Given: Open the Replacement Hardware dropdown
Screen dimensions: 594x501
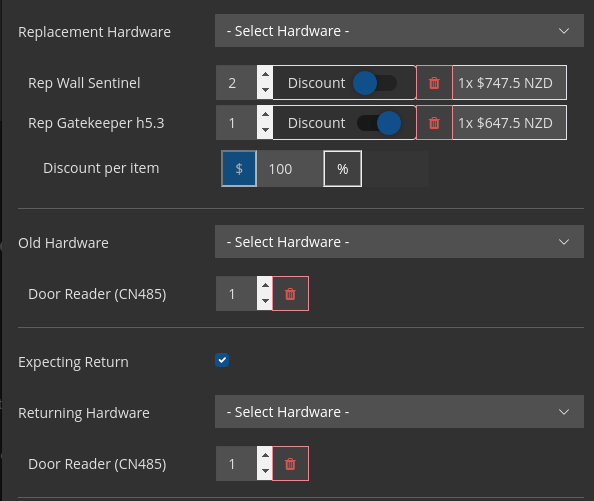Looking at the screenshot, I should pos(399,31).
